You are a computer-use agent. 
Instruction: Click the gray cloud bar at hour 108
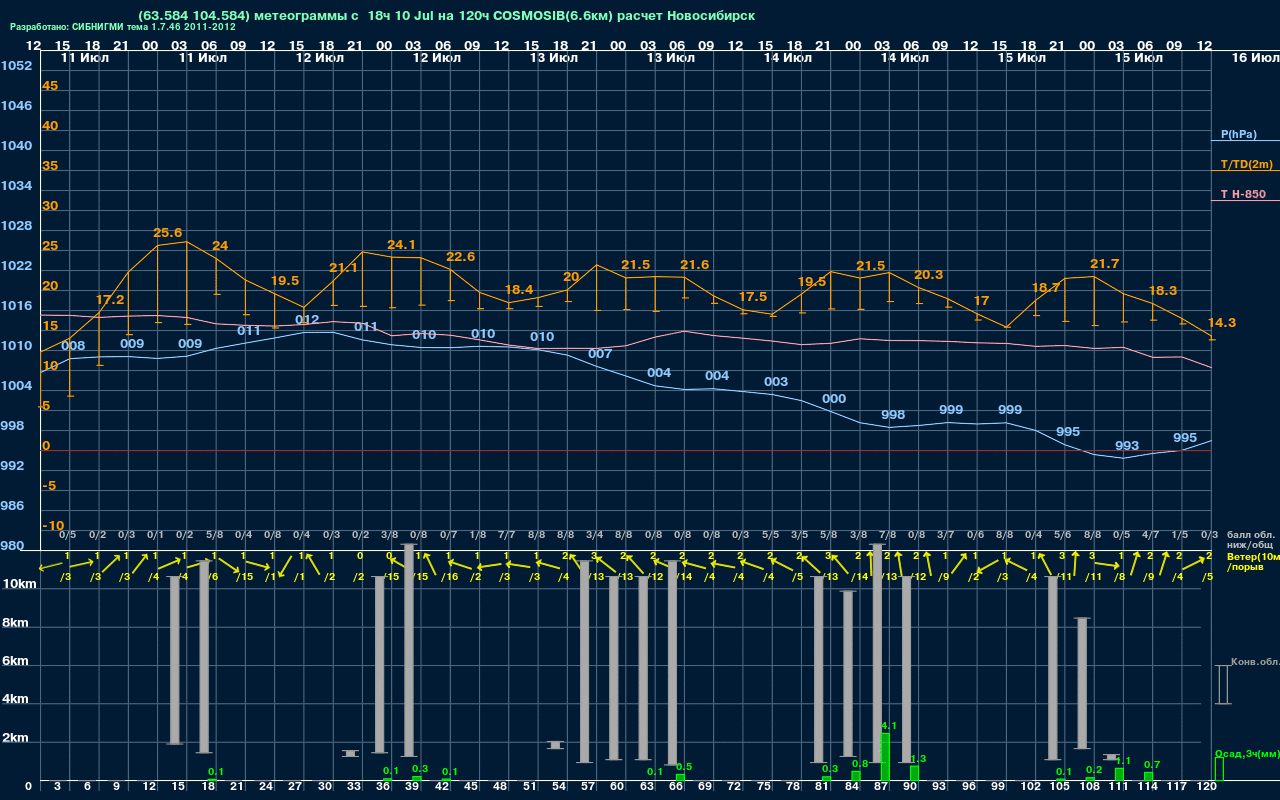1082,683
